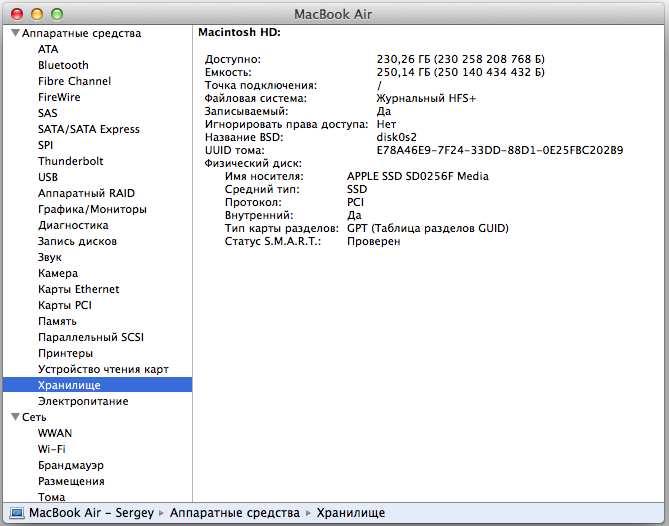This screenshot has height=526, width=669.
Task: Click the Протокол value PCI
Action: [355, 202]
